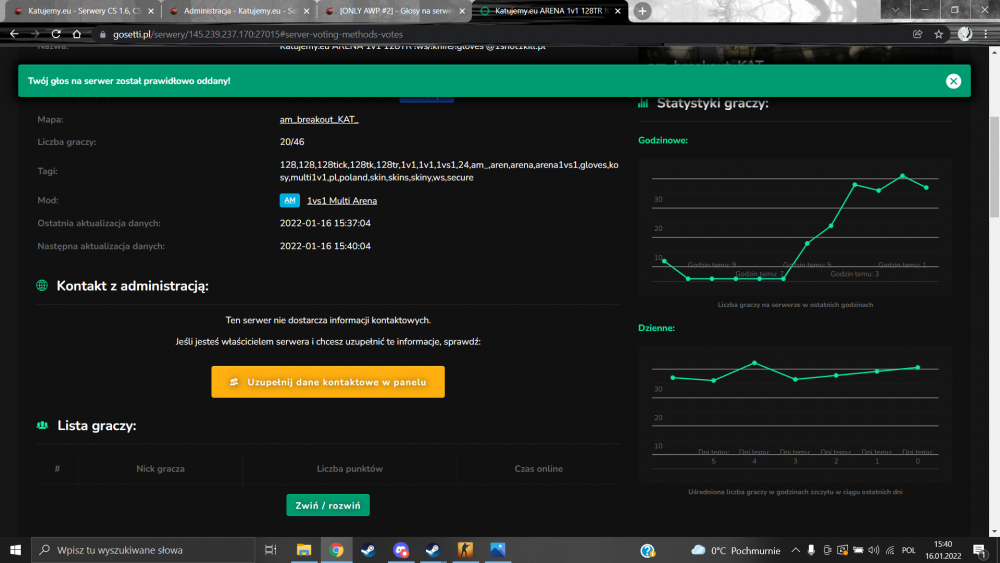Open the Photos app from the taskbar
This screenshot has height=563, width=1000.
tap(497, 550)
